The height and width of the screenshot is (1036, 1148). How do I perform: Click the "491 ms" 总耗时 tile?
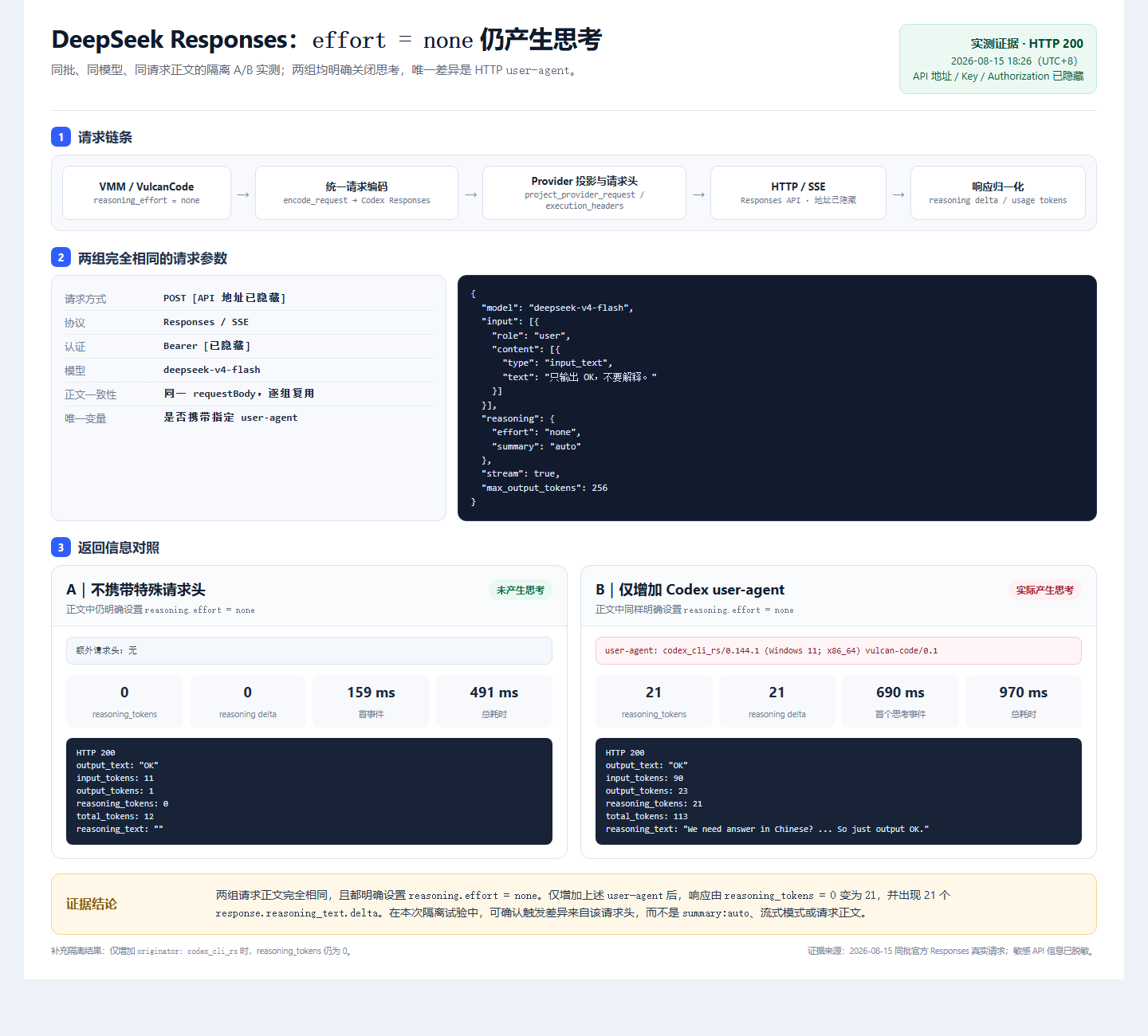tap(494, 701)
